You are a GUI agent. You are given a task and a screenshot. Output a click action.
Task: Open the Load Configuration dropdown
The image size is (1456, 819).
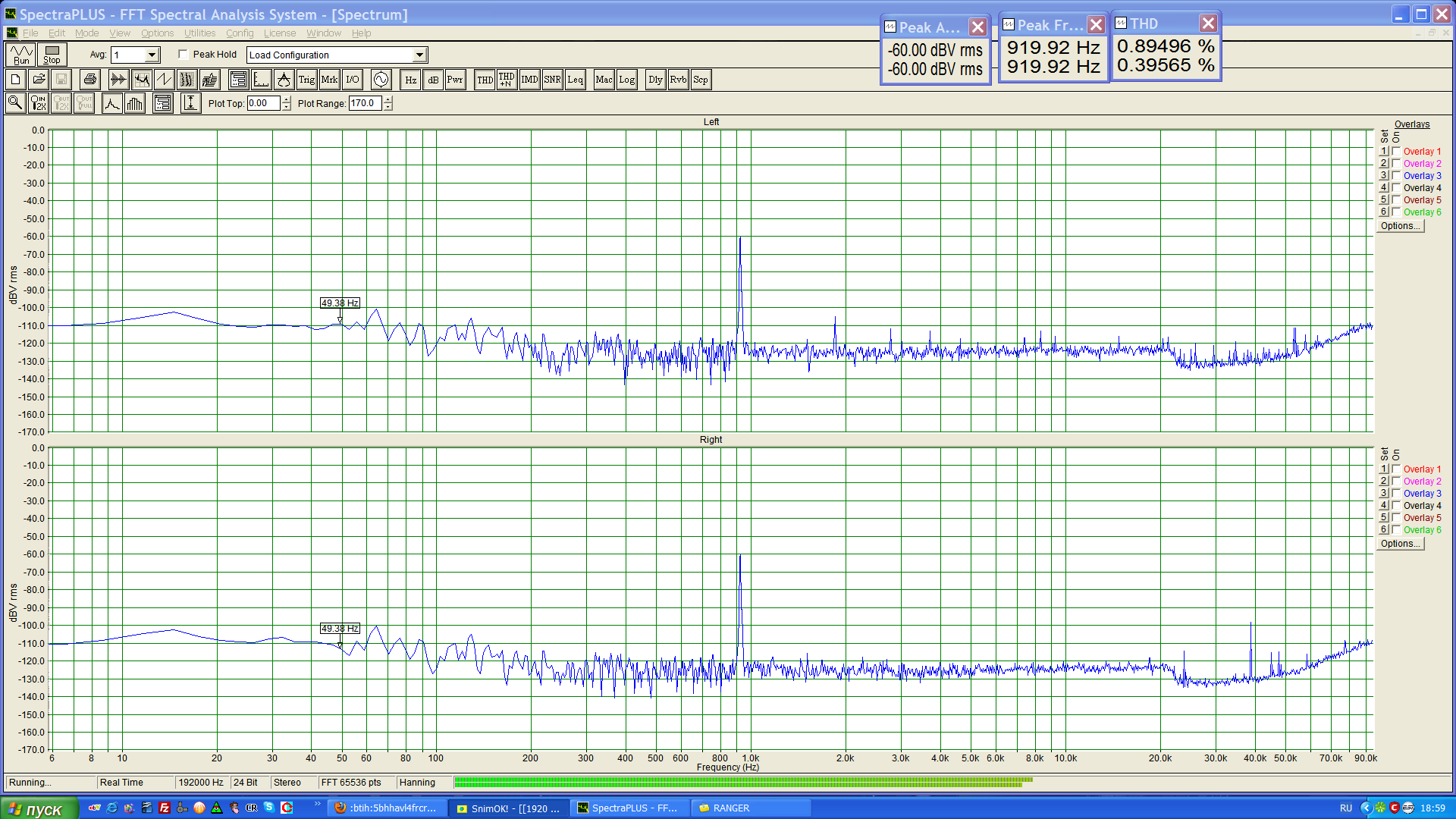[x=419, y=55]
